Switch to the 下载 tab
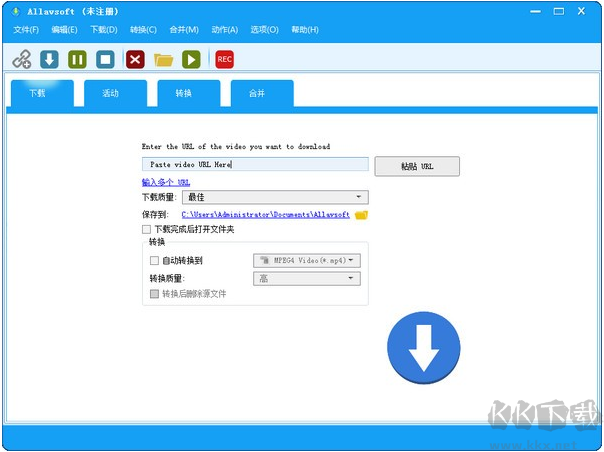 42,93
